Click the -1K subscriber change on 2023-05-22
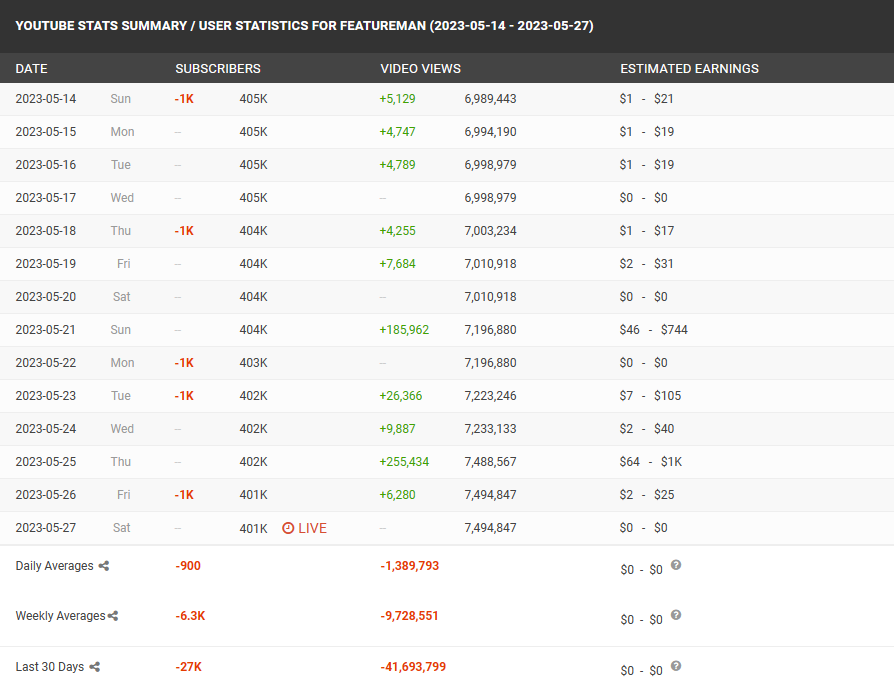894x694 pixels. (x=184, y=363)
